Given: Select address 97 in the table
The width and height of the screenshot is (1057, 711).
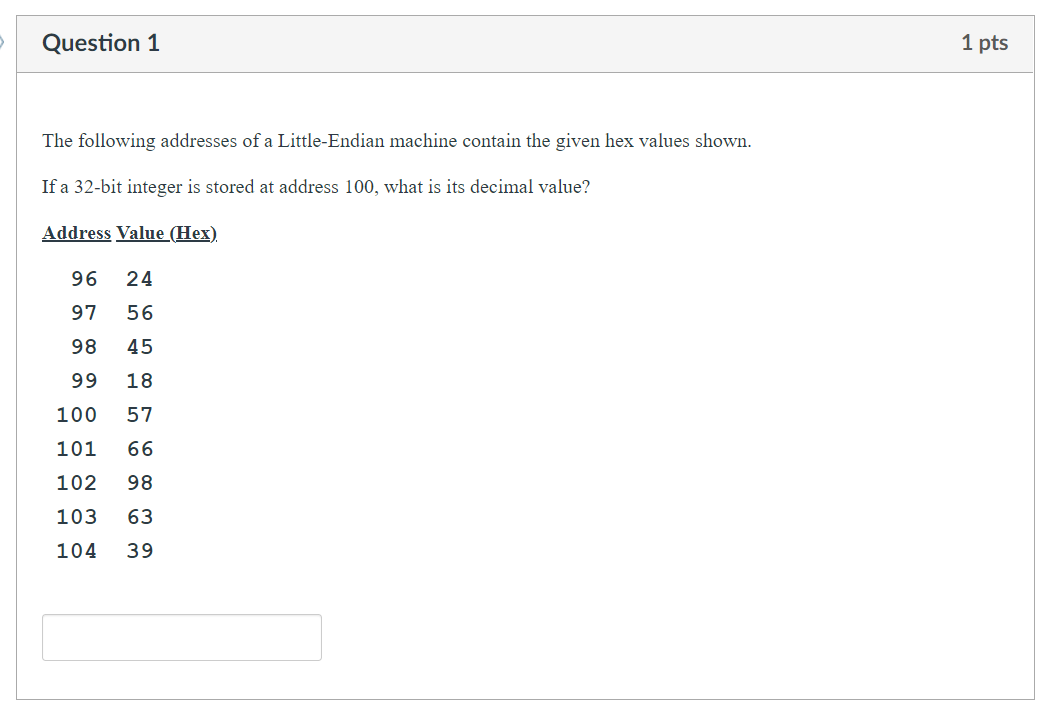Looking at the screenshot, I should point(84,312).
